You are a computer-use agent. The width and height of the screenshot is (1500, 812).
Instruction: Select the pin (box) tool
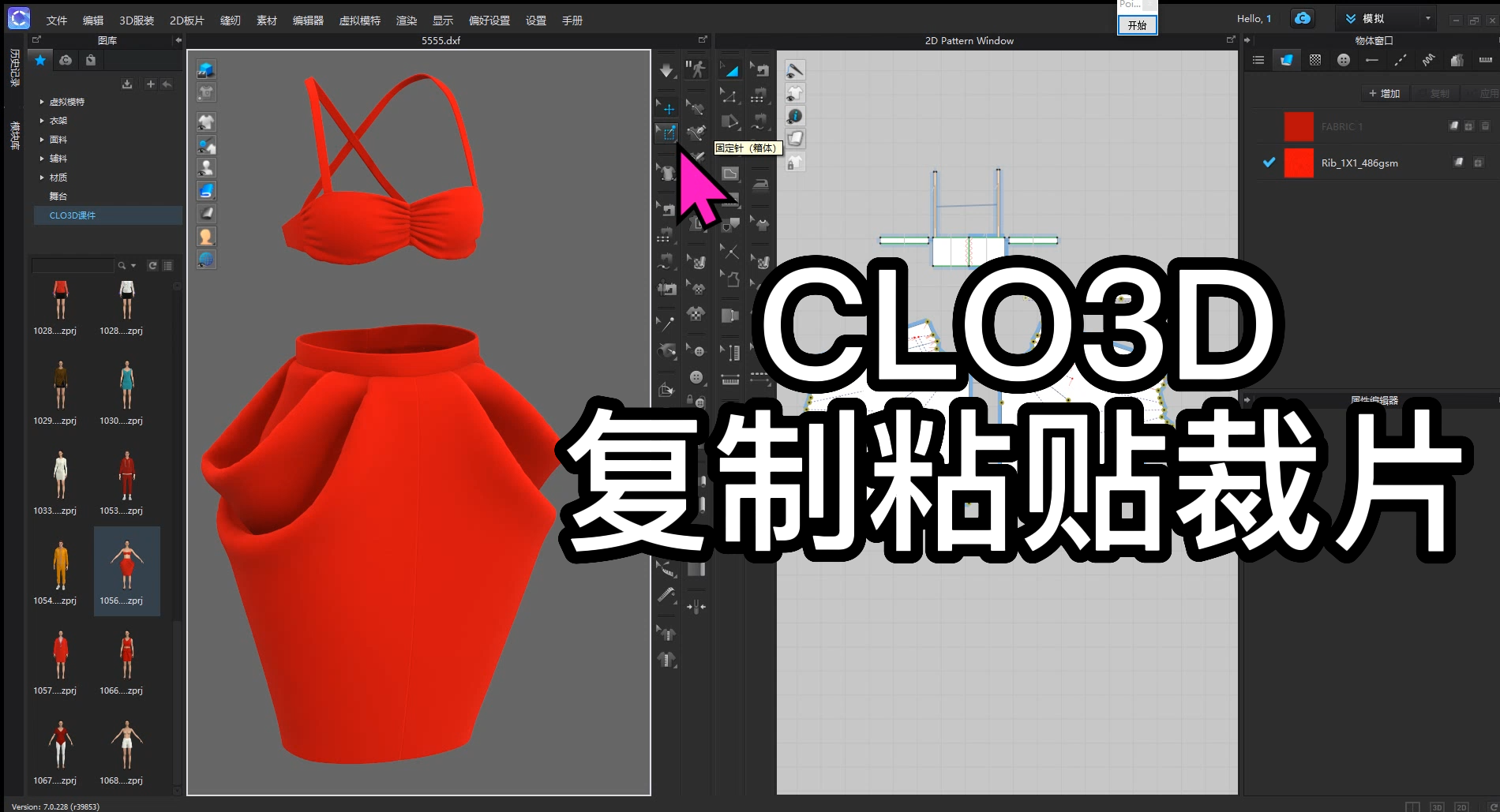pyautogui.click(x=668, y=133)
